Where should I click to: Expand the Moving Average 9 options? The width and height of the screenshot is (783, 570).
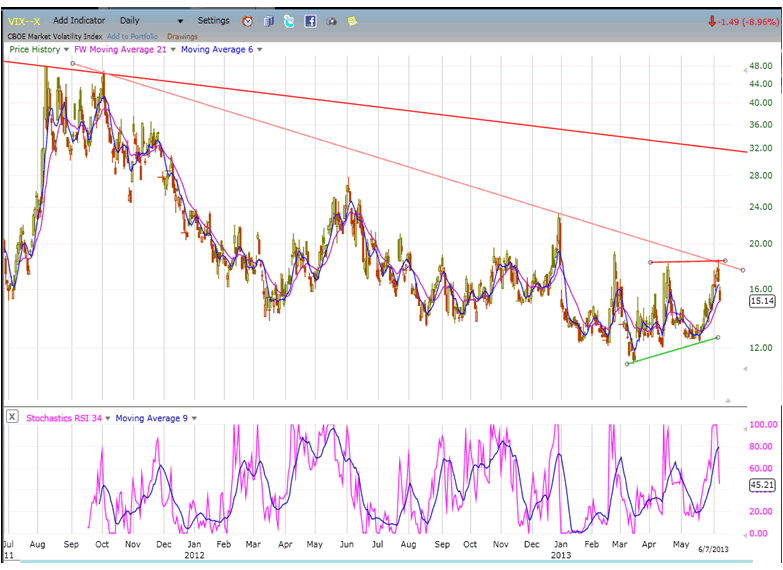(195, 418)
